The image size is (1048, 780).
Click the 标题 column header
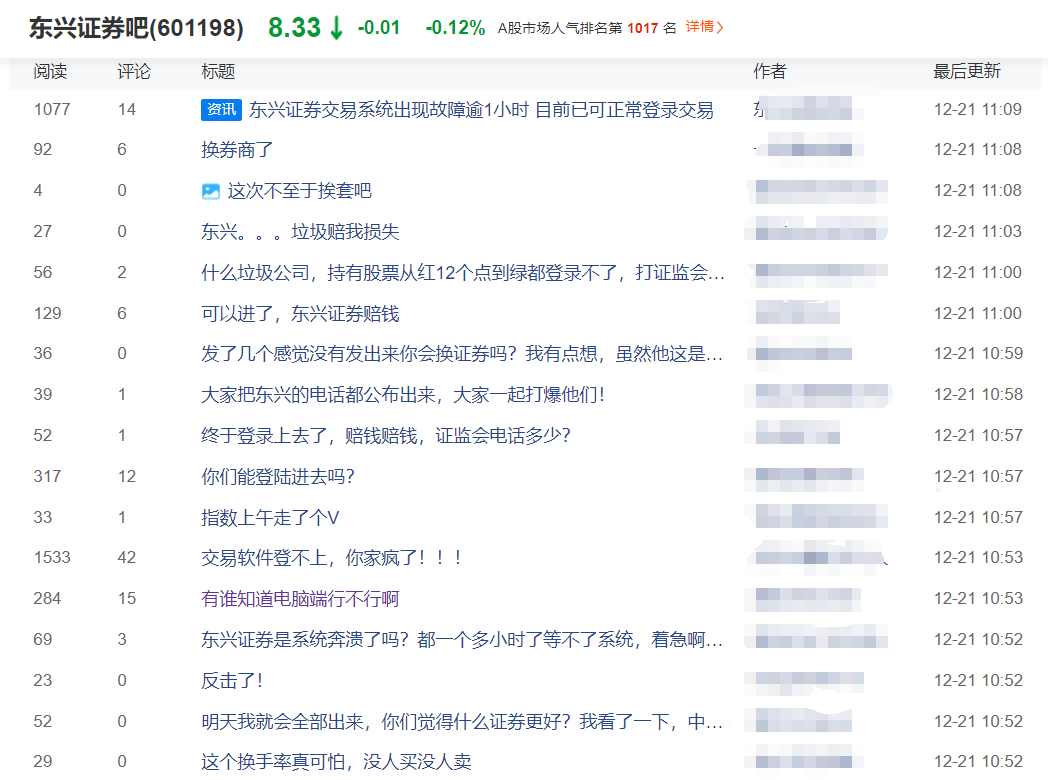[218, 72]
